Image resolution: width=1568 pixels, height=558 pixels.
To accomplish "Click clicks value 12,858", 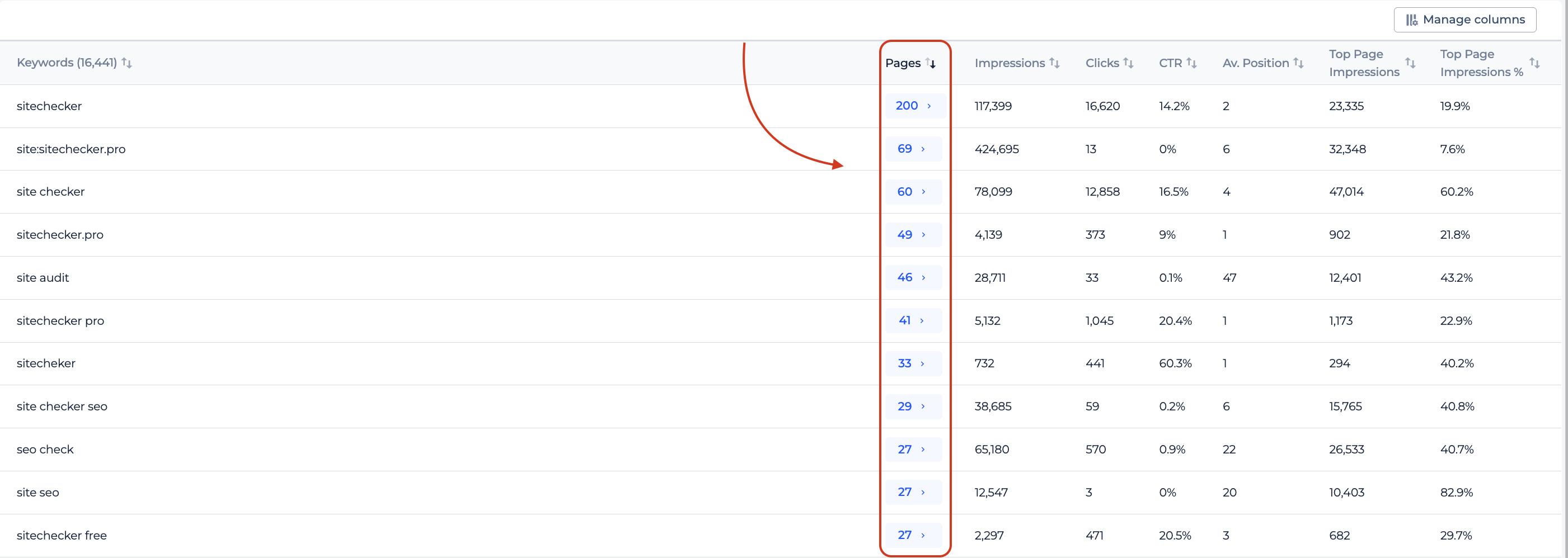I will 1102,191.
